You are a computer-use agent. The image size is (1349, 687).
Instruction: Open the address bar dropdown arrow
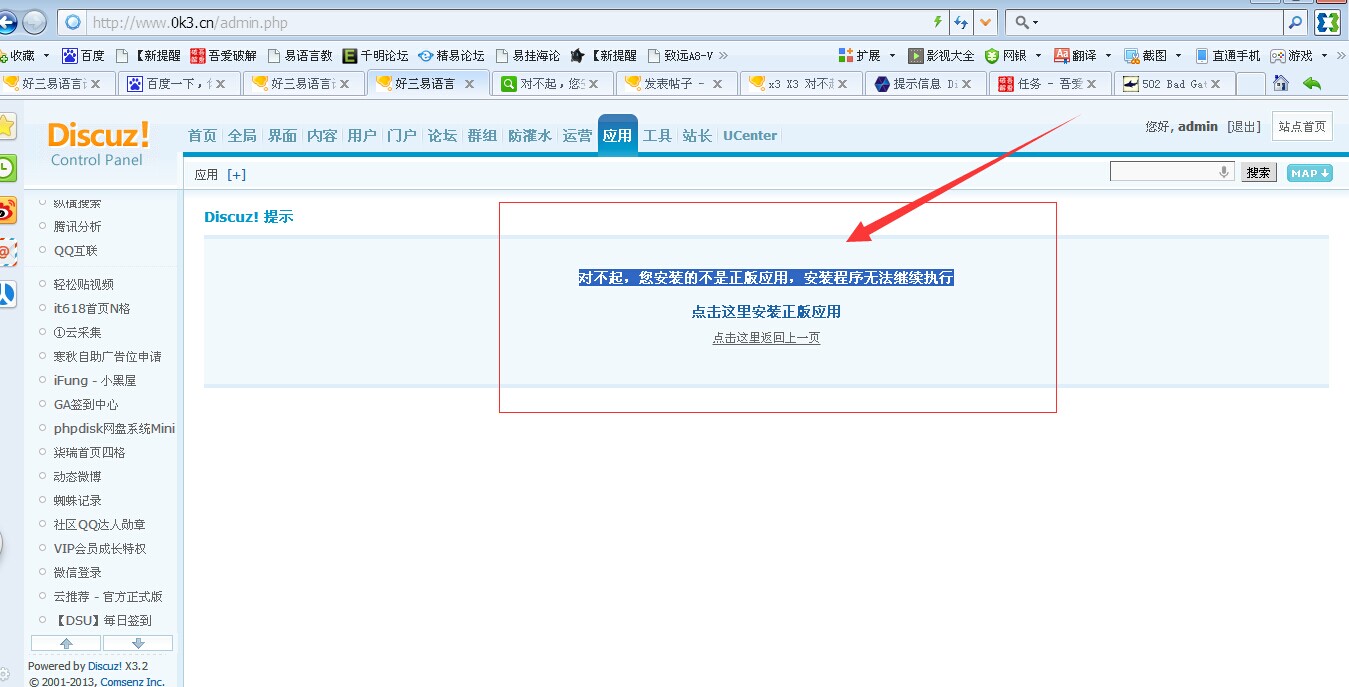(987, 22)
